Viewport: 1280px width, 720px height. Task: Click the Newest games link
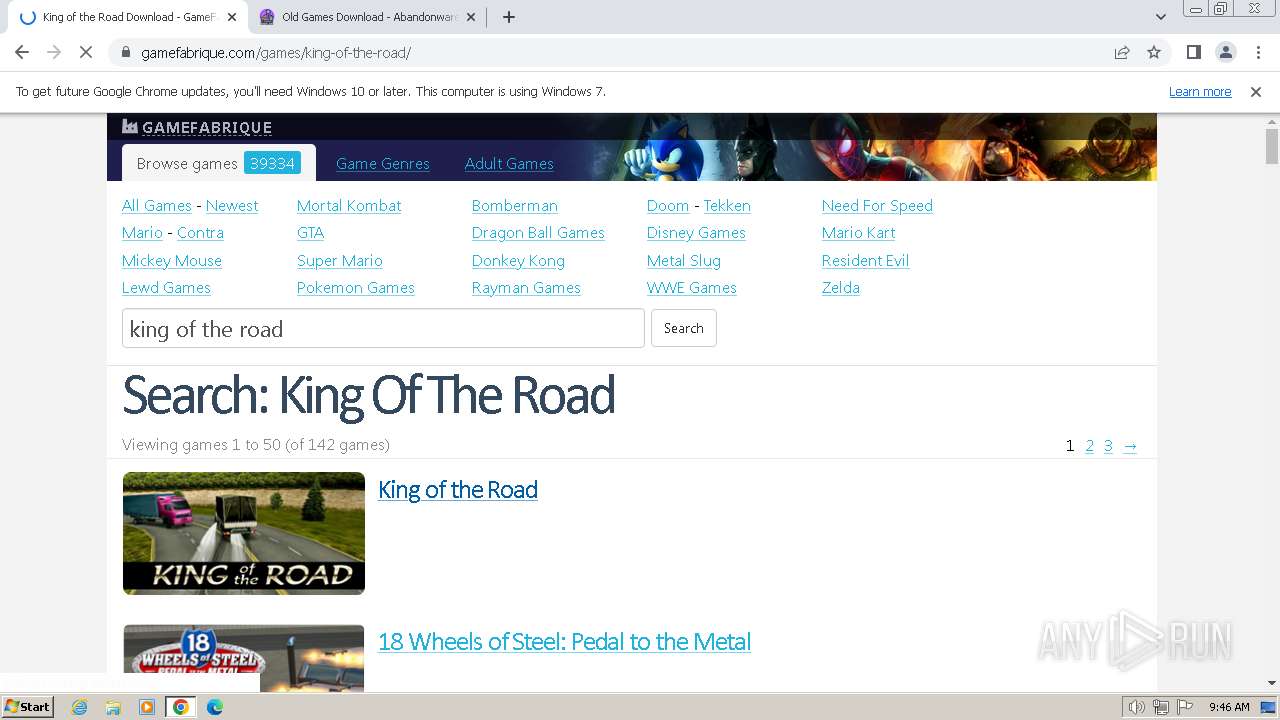pyautogui.click(x=232, y=205)
